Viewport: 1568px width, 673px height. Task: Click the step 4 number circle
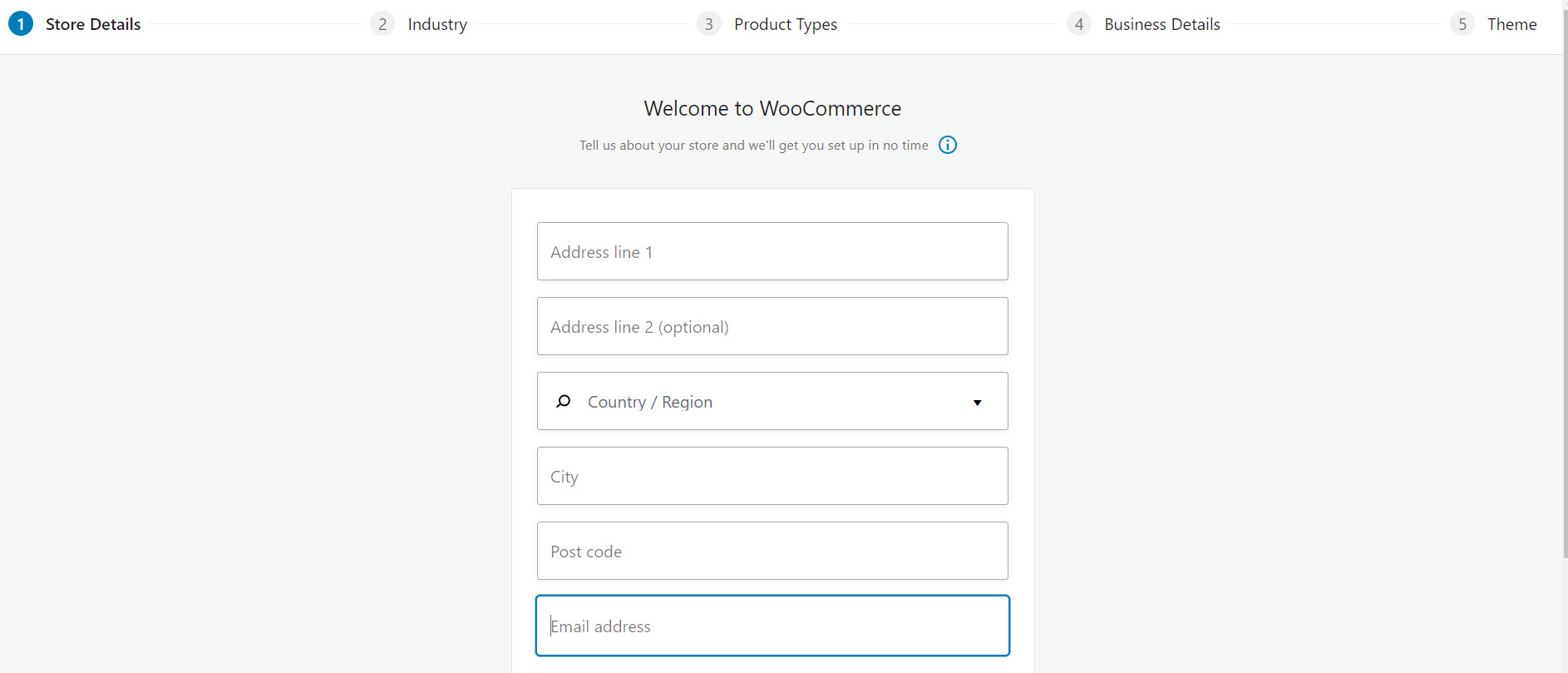(x=1079, y=24)
